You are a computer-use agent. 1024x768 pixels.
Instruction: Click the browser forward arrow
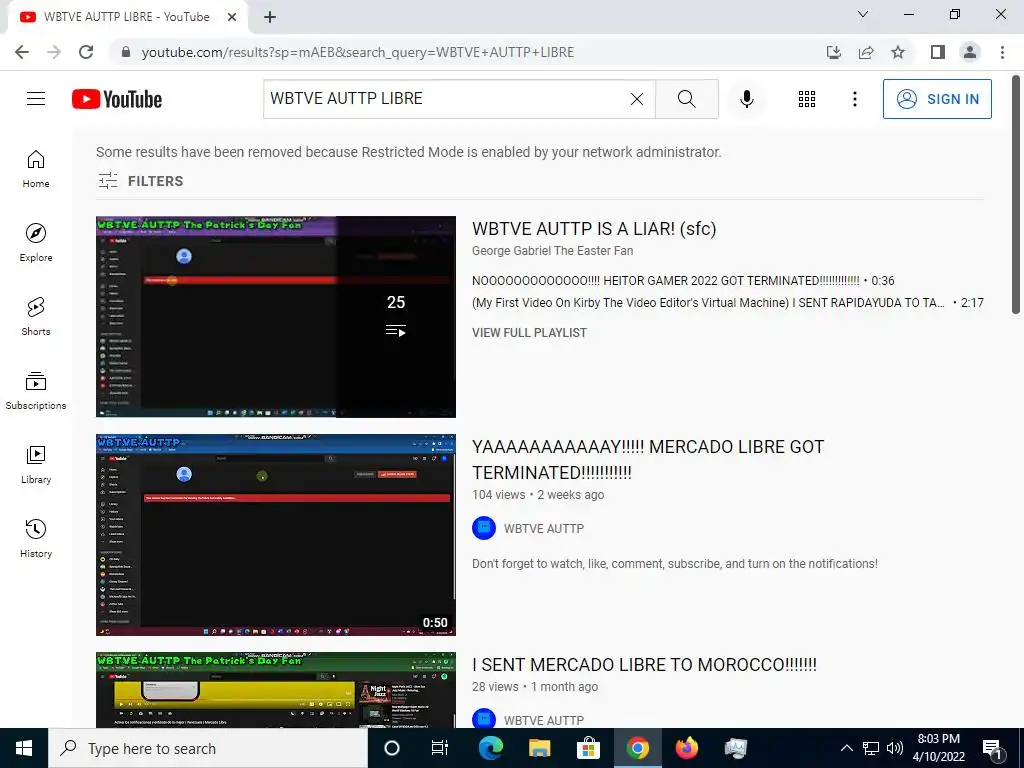(x=54, y=52)
